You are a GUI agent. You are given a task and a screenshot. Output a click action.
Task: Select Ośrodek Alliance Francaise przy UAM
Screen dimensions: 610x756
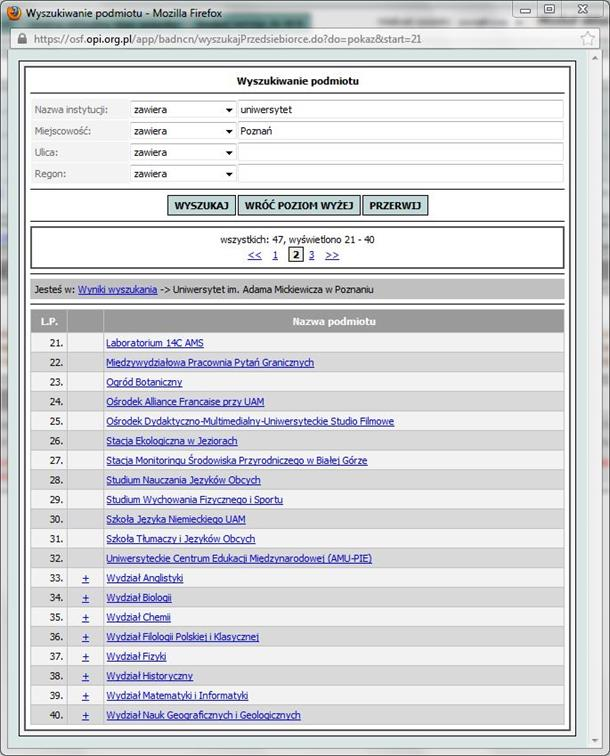pos(185,402)
